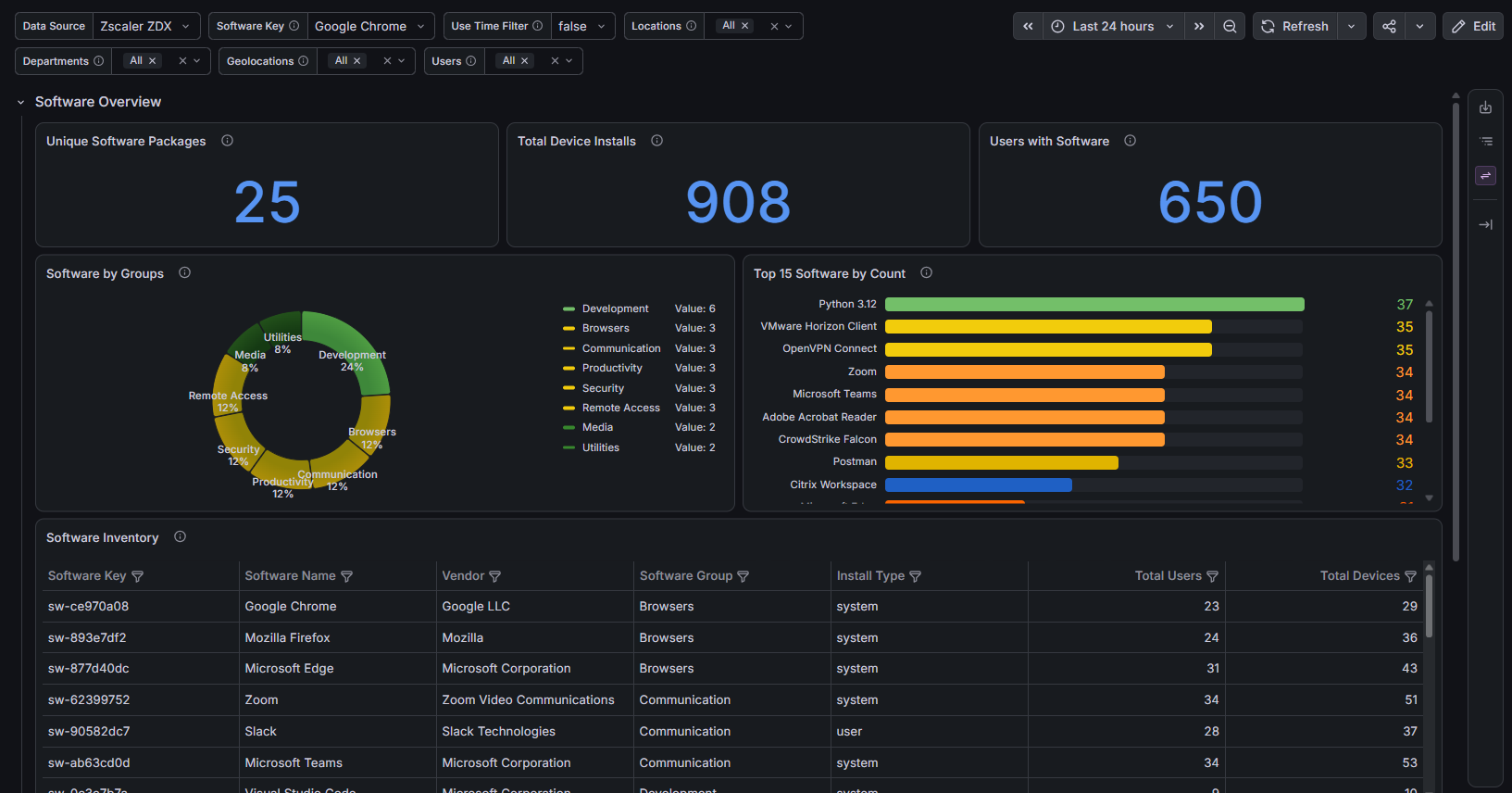This screenshot has width=1512, height=793.
Task: Filter the Install Type column
Action: point(915,576)
